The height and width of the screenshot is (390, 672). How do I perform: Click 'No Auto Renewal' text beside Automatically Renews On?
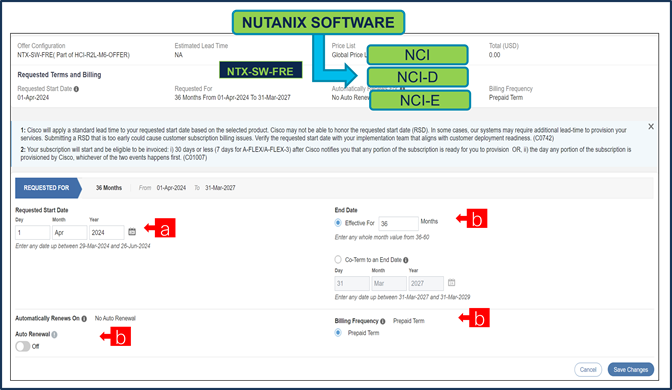click(x=115, y=318)
